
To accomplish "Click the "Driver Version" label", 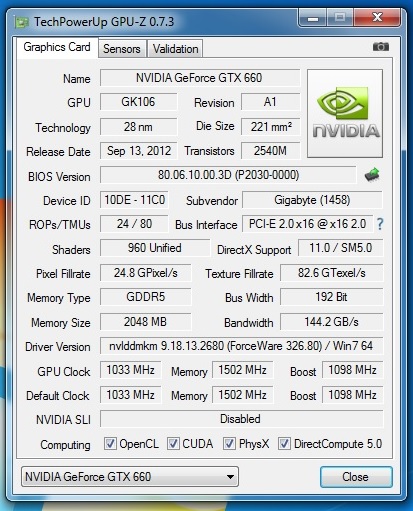I will pos(58,347).
